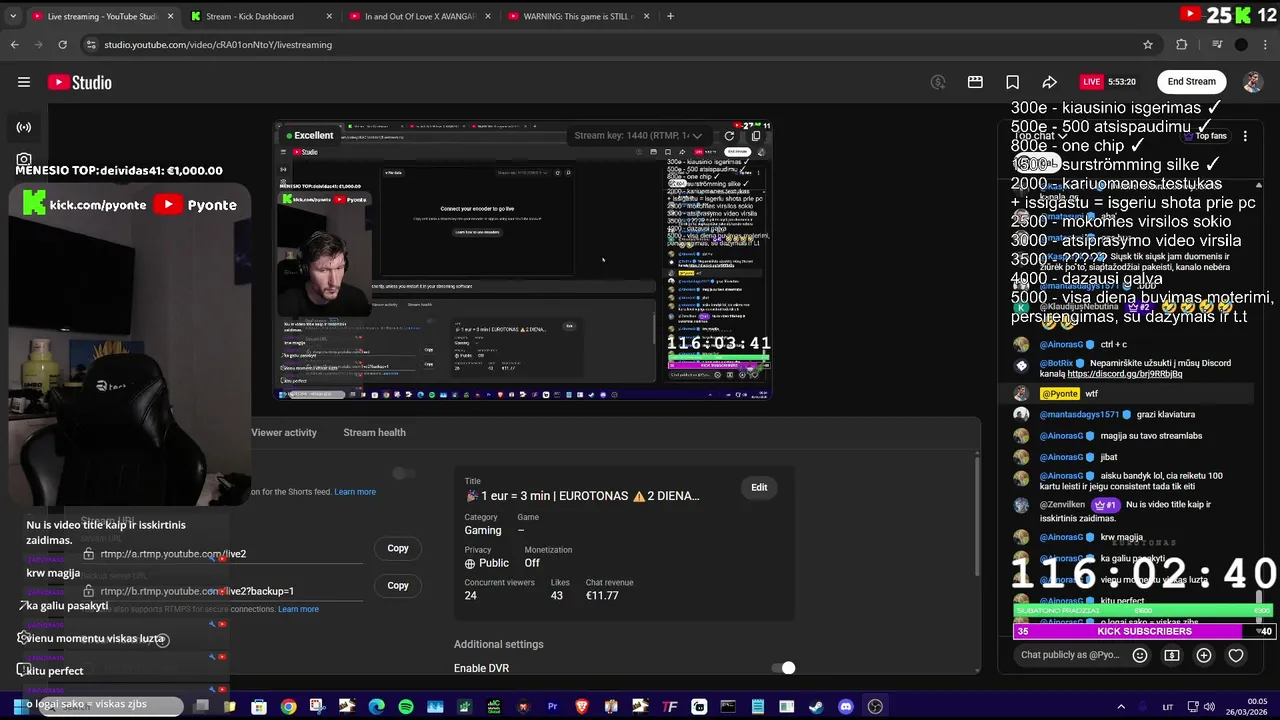Image resolution: width=1280 pixels, height=720 pixels.
Task: Click the red LIVE indicator badge
Action: point(1091,82)
